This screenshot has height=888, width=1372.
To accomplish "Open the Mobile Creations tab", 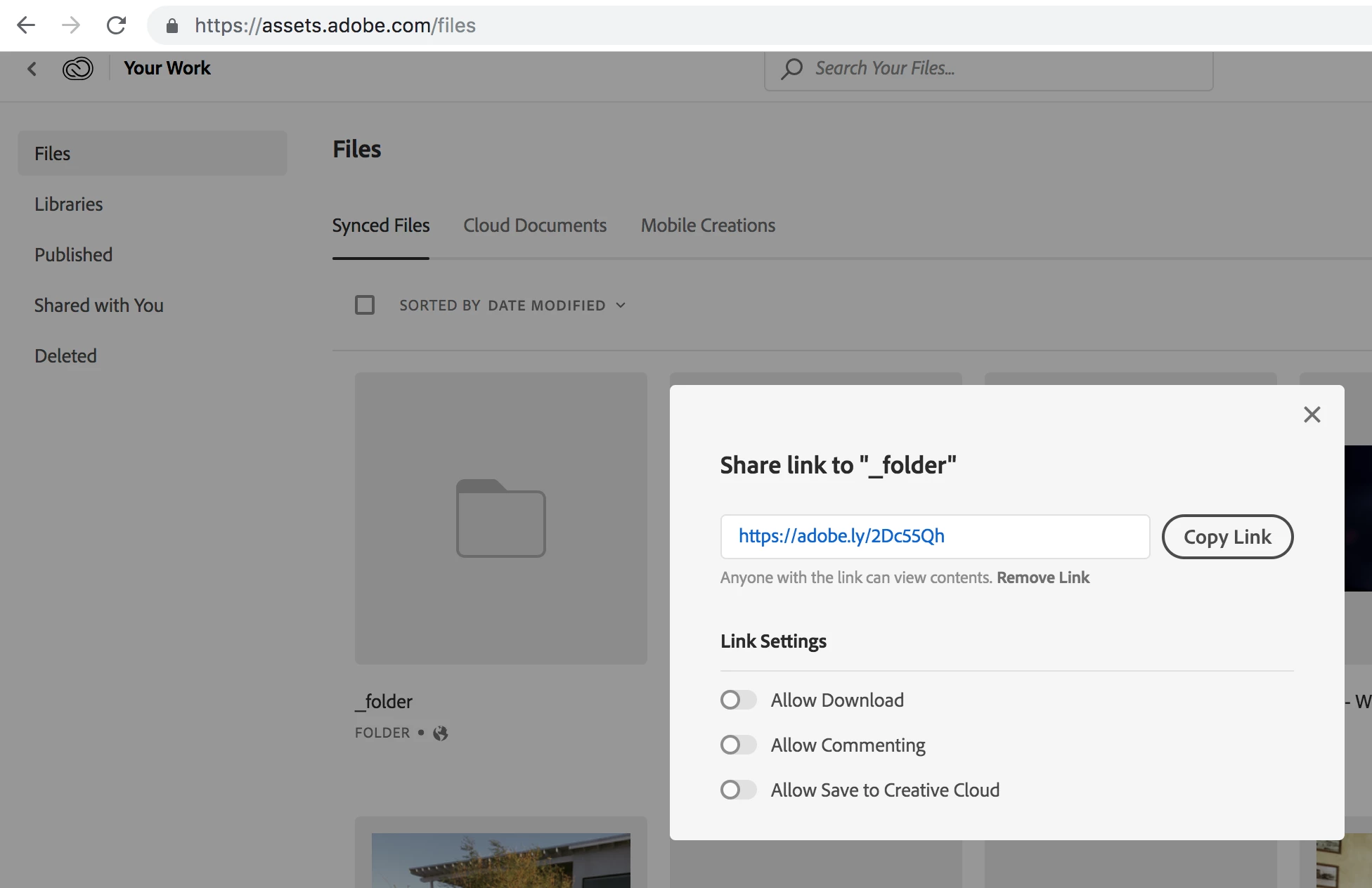I will coord(708,226).
